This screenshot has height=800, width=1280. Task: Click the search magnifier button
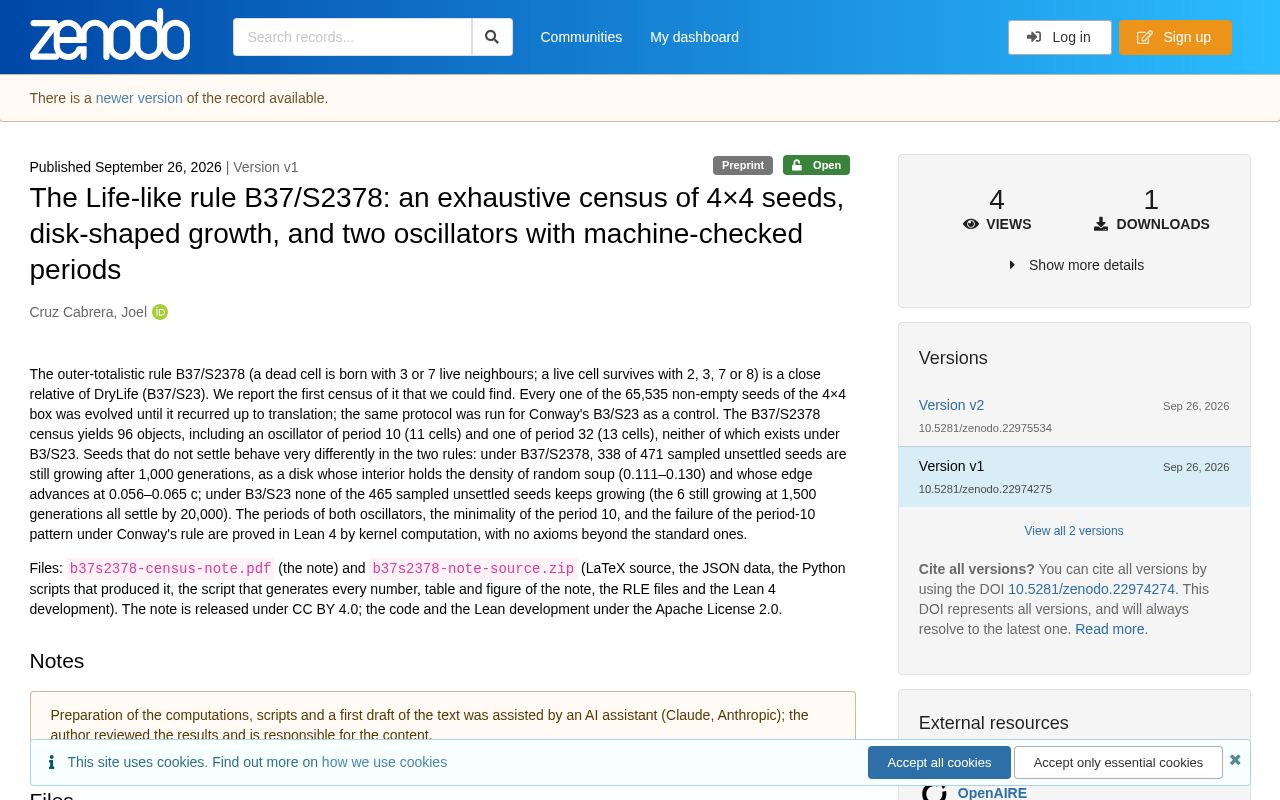tap(492, 37)
